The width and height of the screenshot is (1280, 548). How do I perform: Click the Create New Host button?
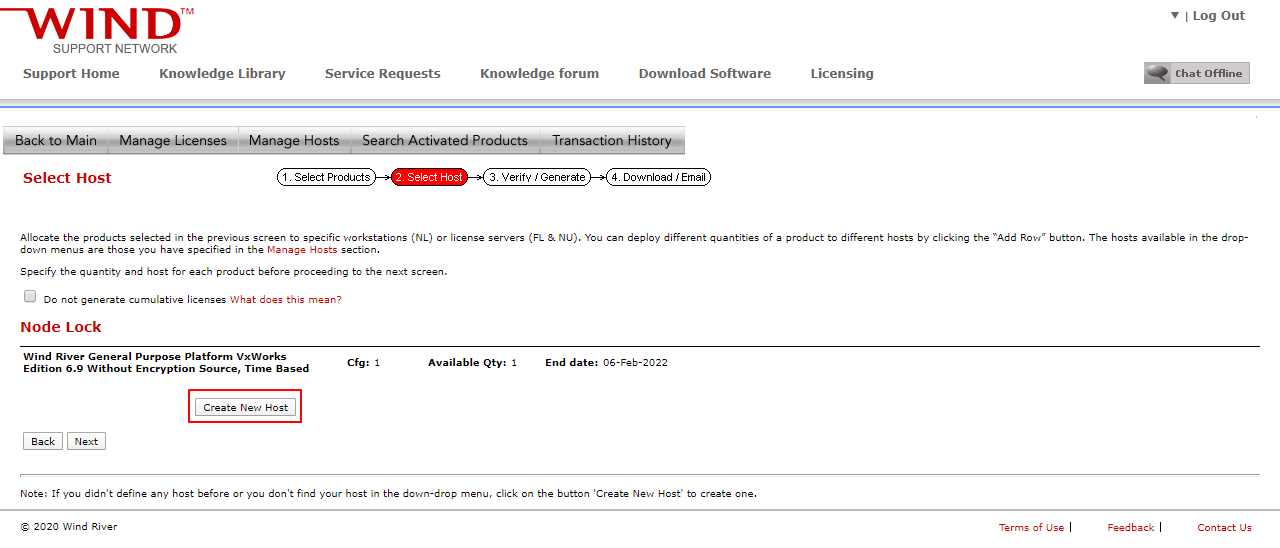(245, 407)
